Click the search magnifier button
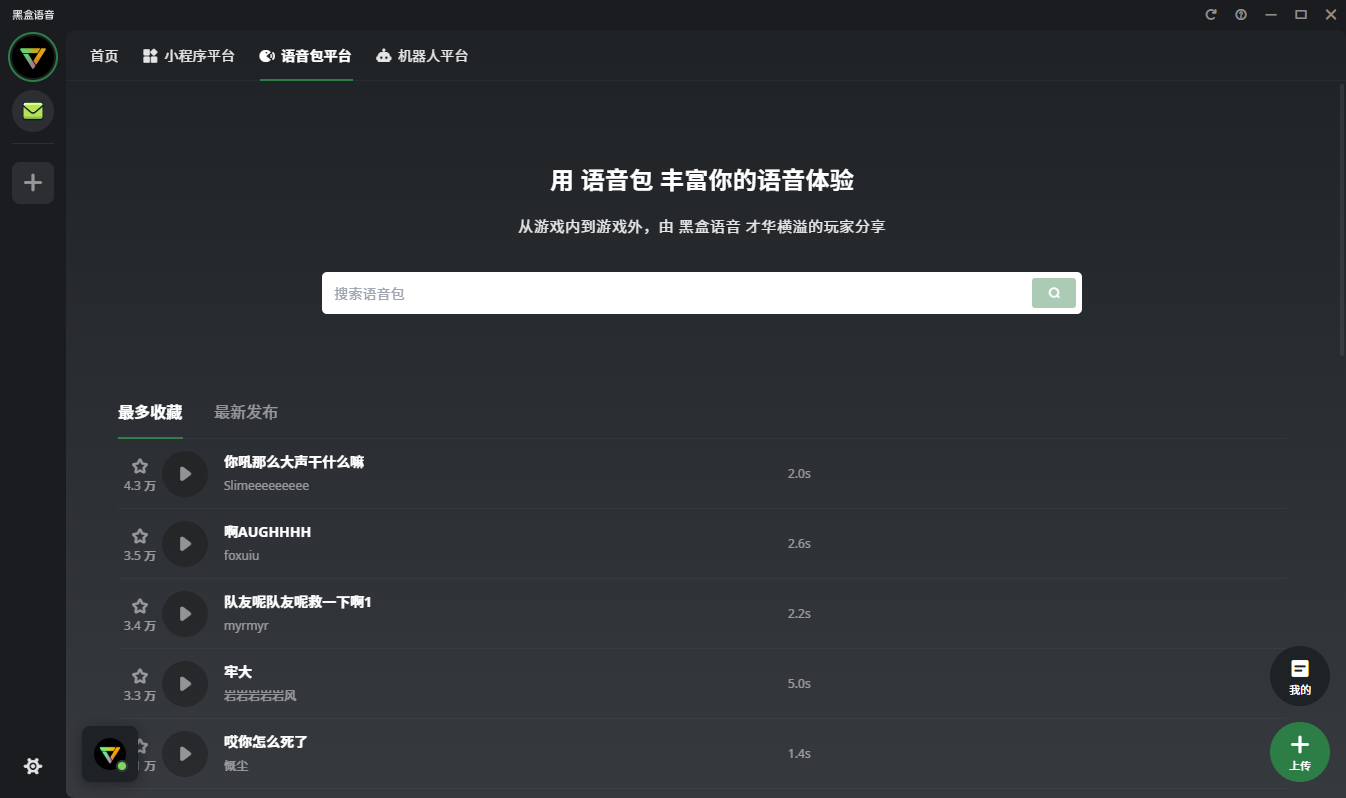This screenshot has height=798, width=1346. [1054, 292]
